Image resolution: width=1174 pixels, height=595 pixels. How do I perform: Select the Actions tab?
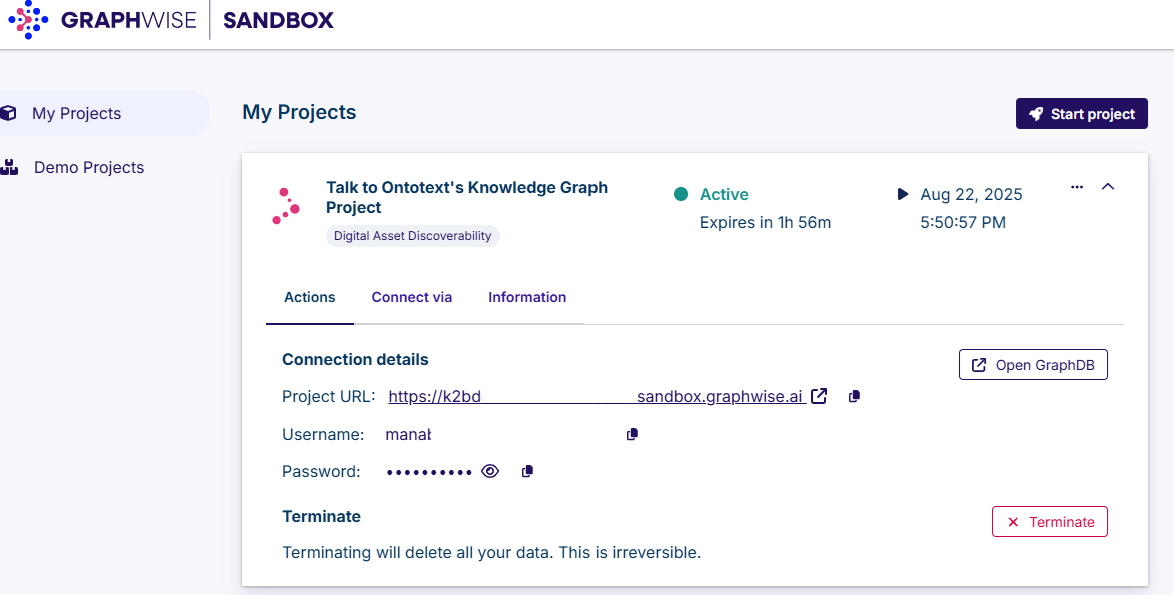(310, 297)
